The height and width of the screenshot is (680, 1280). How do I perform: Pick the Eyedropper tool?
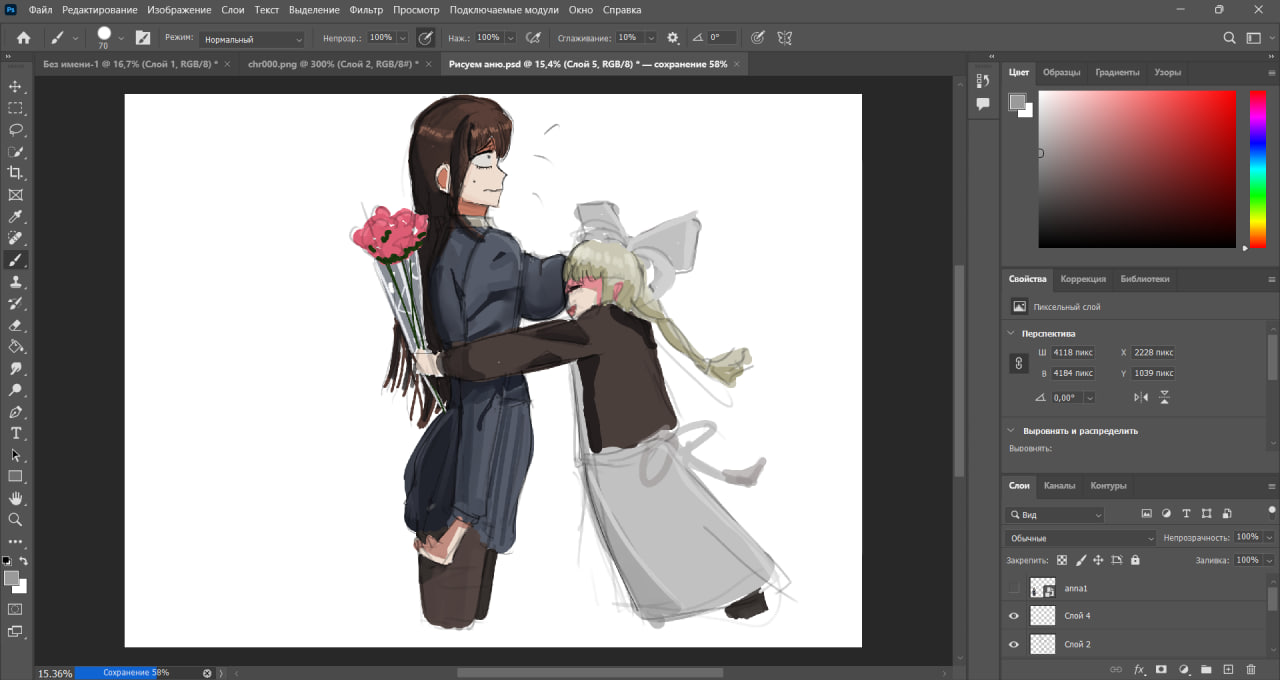16,217
